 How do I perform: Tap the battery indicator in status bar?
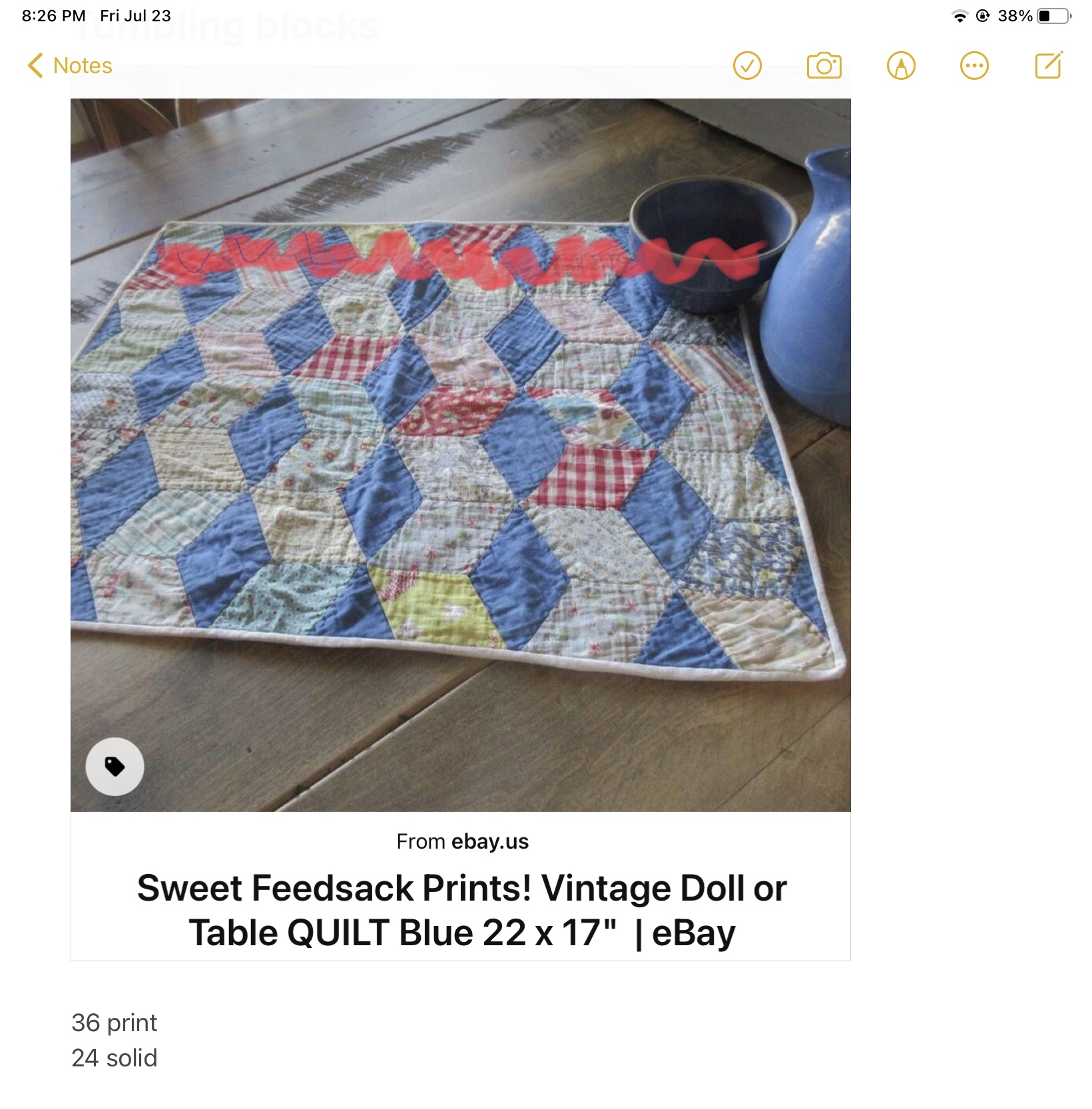(x=1054, y=16)
